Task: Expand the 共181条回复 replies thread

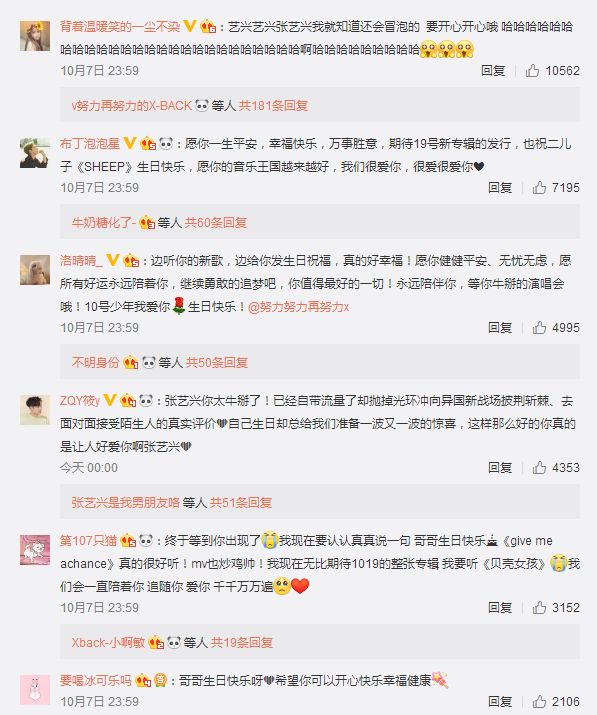Action: tap(273, 106)
